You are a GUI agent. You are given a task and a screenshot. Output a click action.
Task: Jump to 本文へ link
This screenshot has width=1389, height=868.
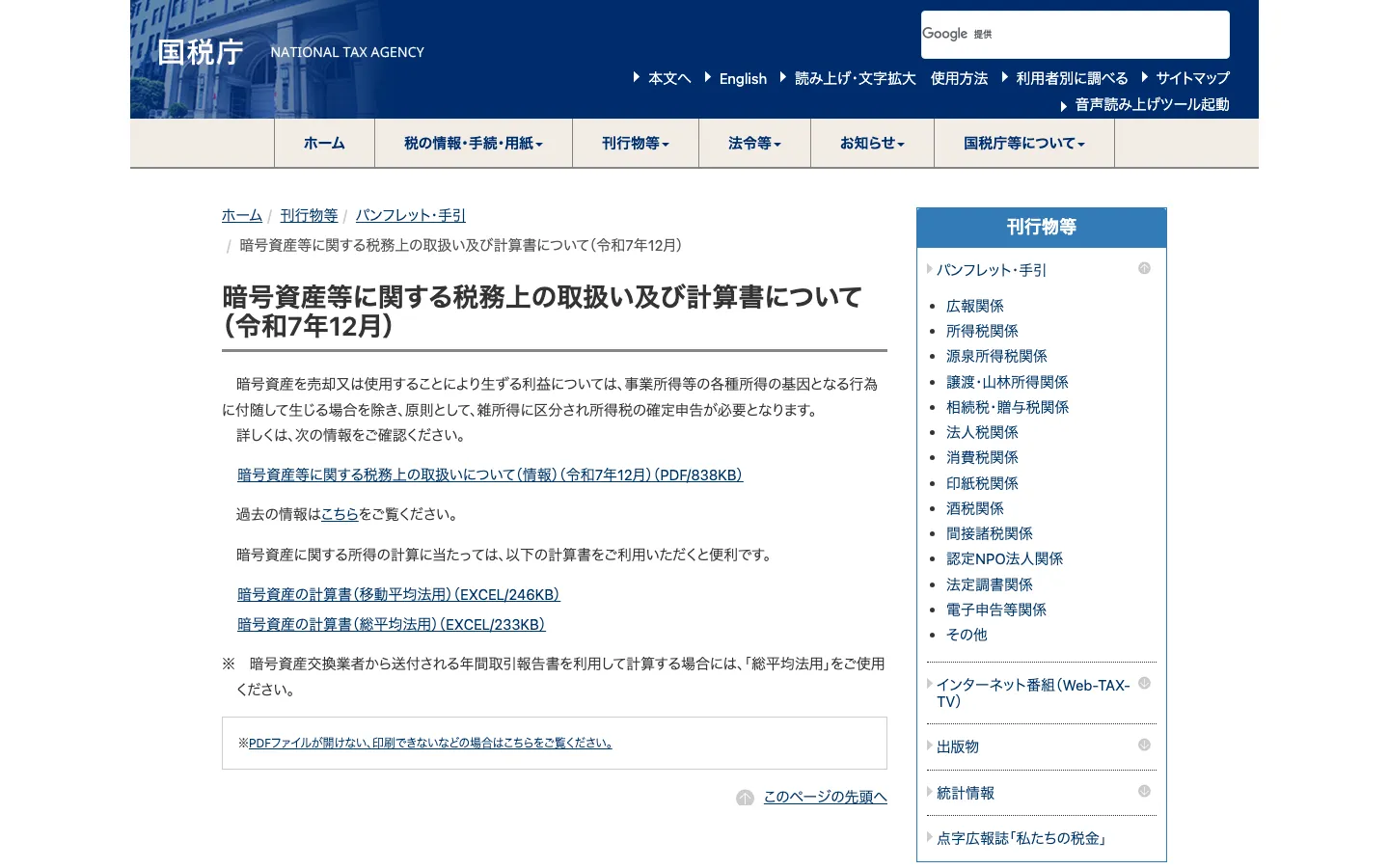point(668,78)
